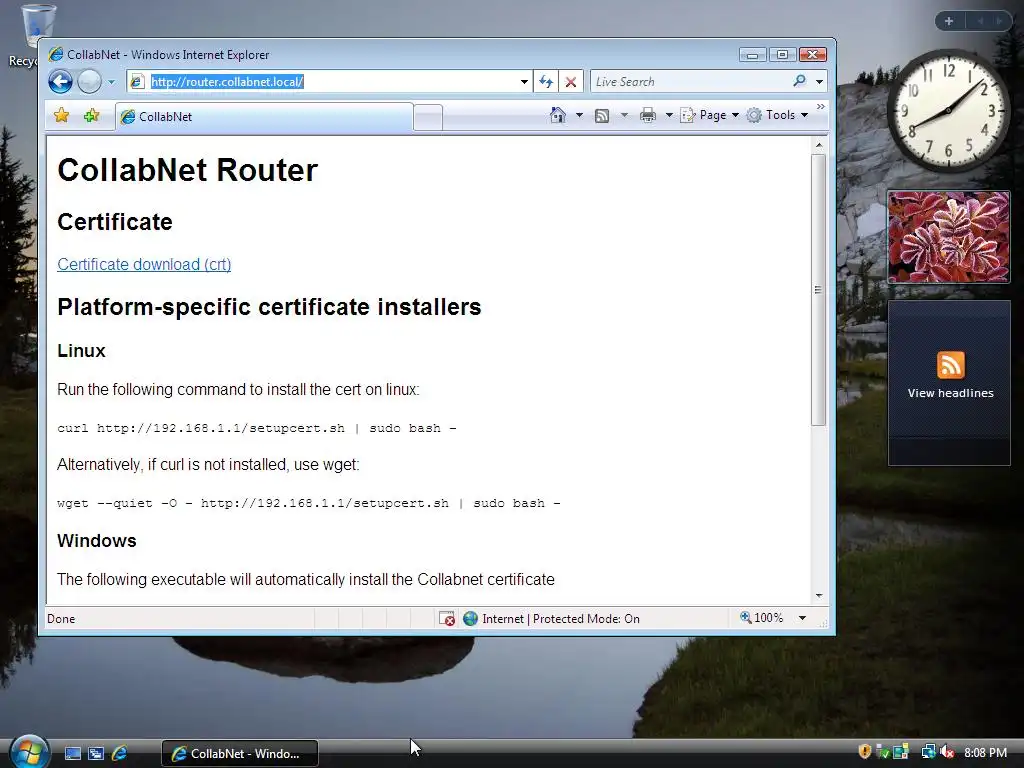
Task: Click the red Stop loading icon
Action: click(x=571, y=82)
